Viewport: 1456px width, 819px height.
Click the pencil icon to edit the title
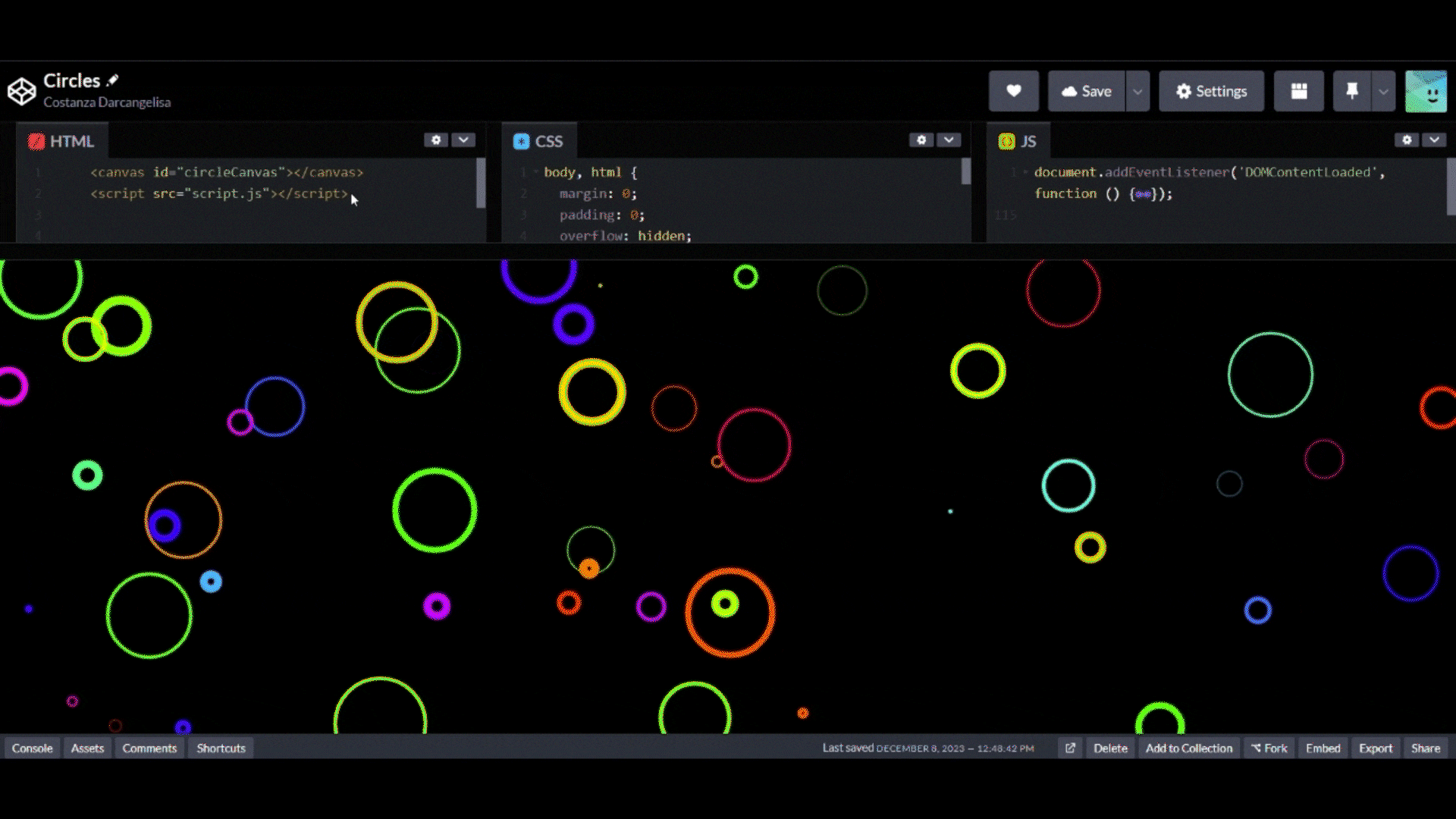[x=113, y=80]
